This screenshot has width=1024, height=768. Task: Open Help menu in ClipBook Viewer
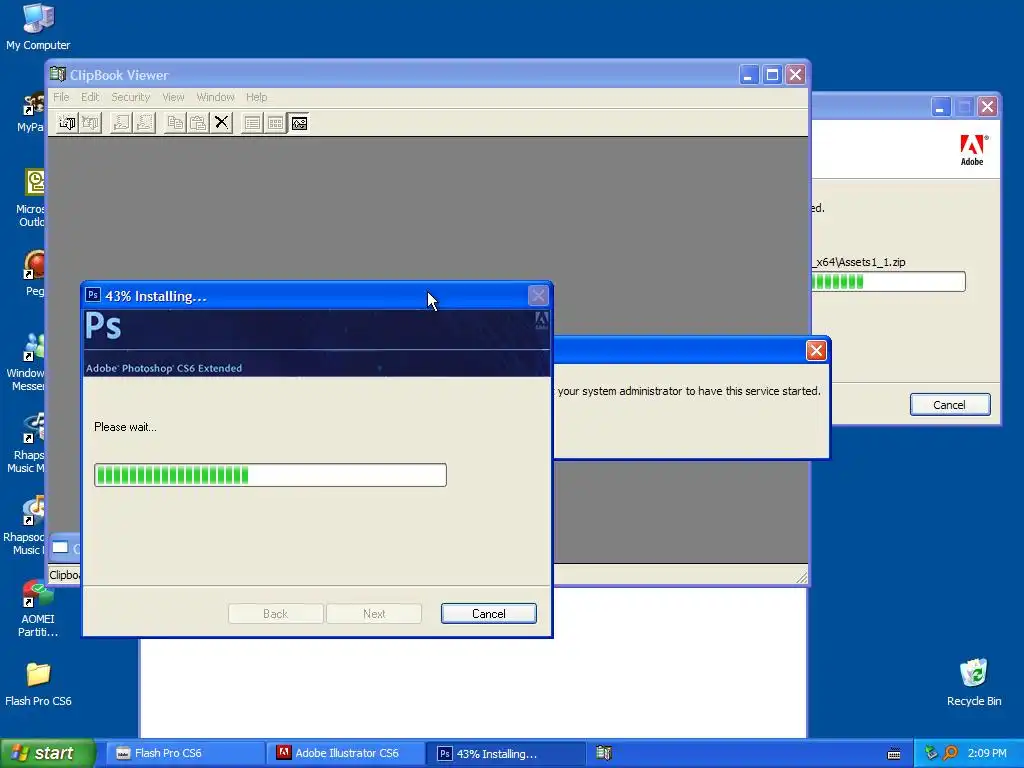[257, 97]
